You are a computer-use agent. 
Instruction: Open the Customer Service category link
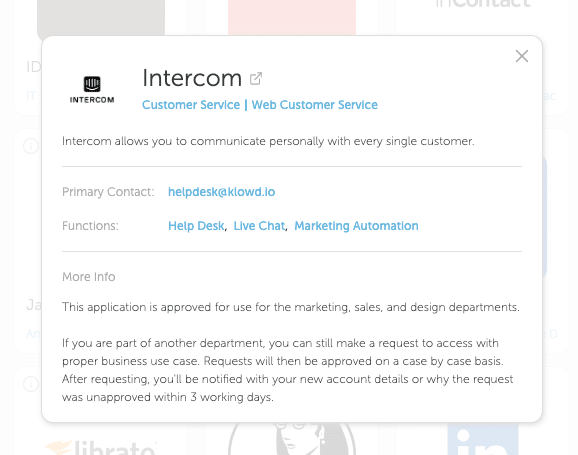pyautogui.click(x=191, y=105)
